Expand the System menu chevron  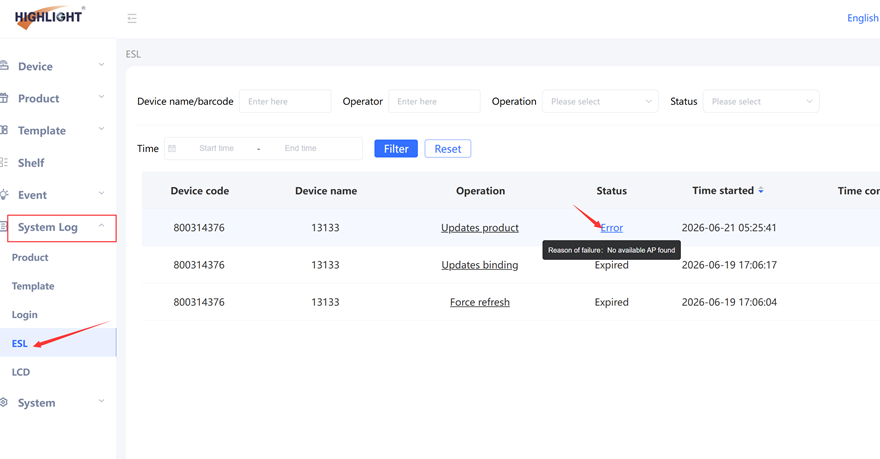click(x=102, y=401)
